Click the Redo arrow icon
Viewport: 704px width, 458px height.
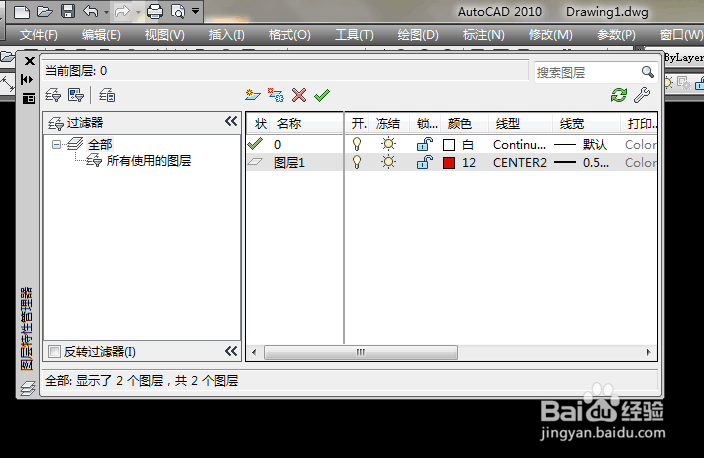(x=122, y=11)
